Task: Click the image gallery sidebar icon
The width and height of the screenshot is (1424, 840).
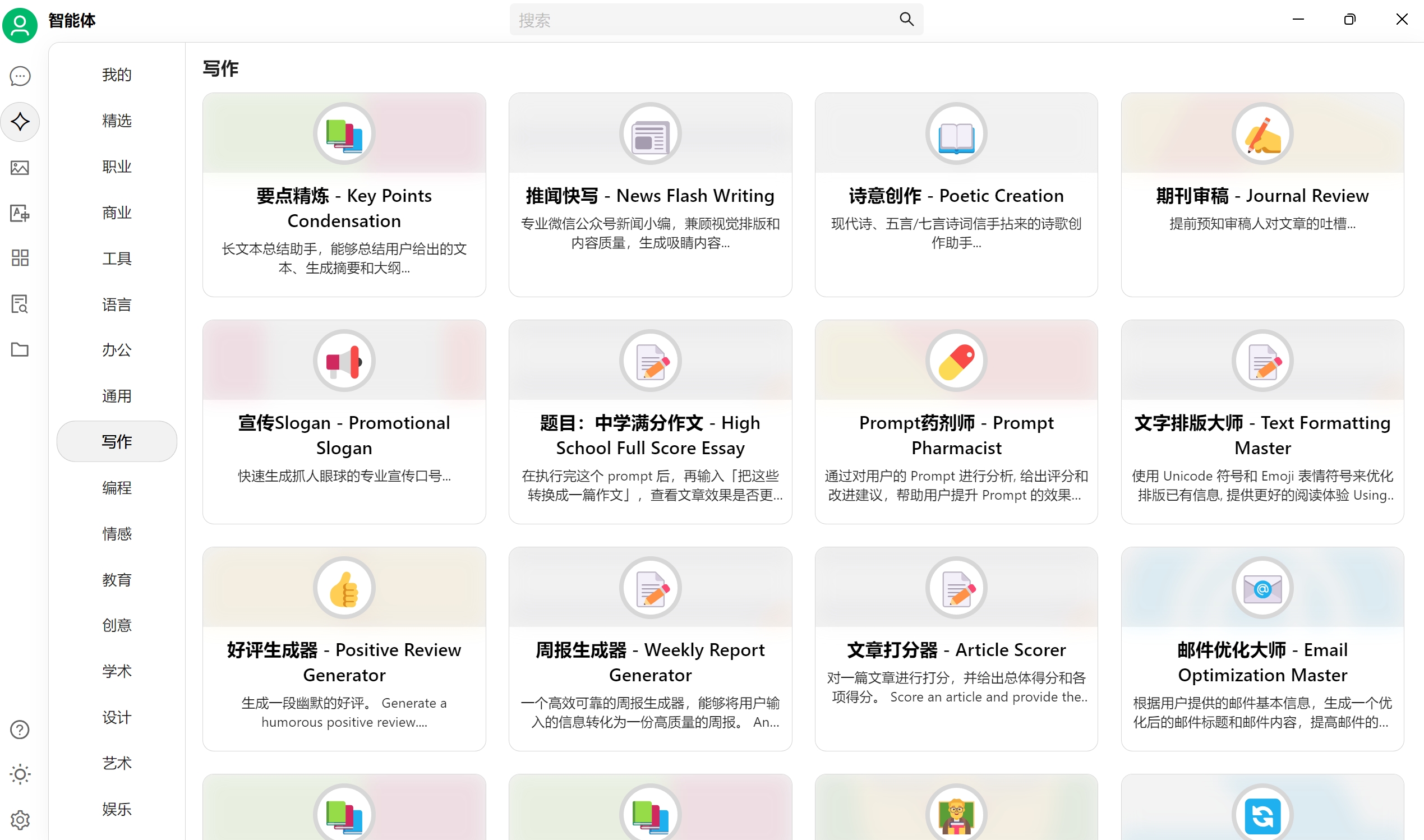Action: point(20,168)
